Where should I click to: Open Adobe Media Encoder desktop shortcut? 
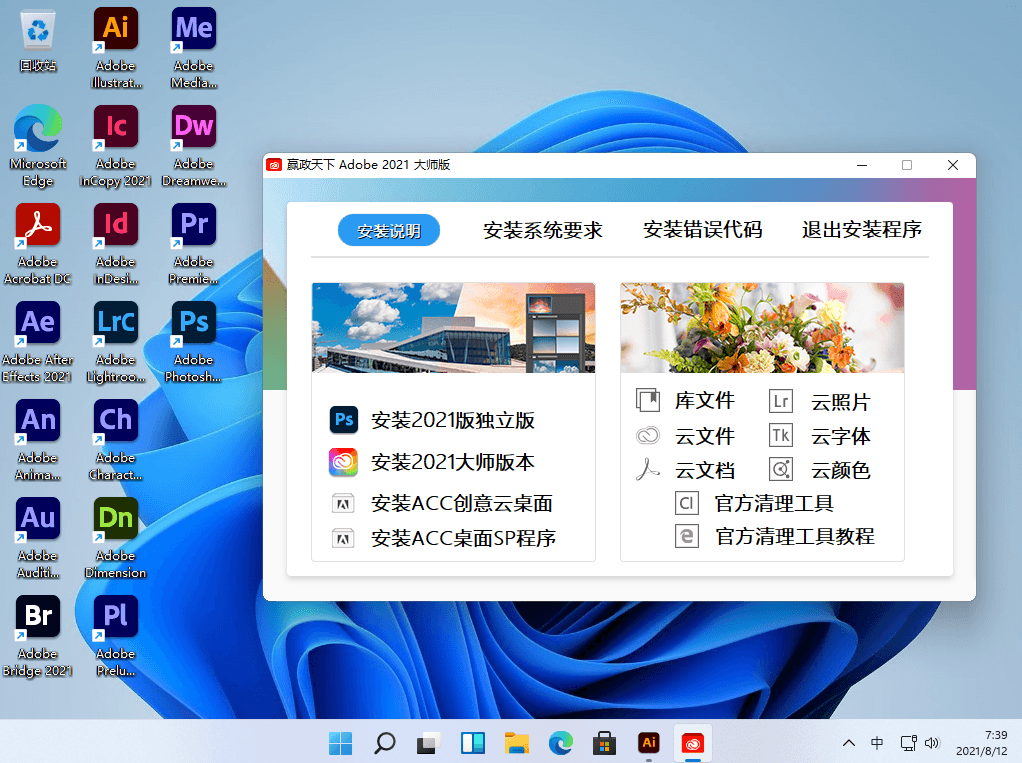pos(194,48)
